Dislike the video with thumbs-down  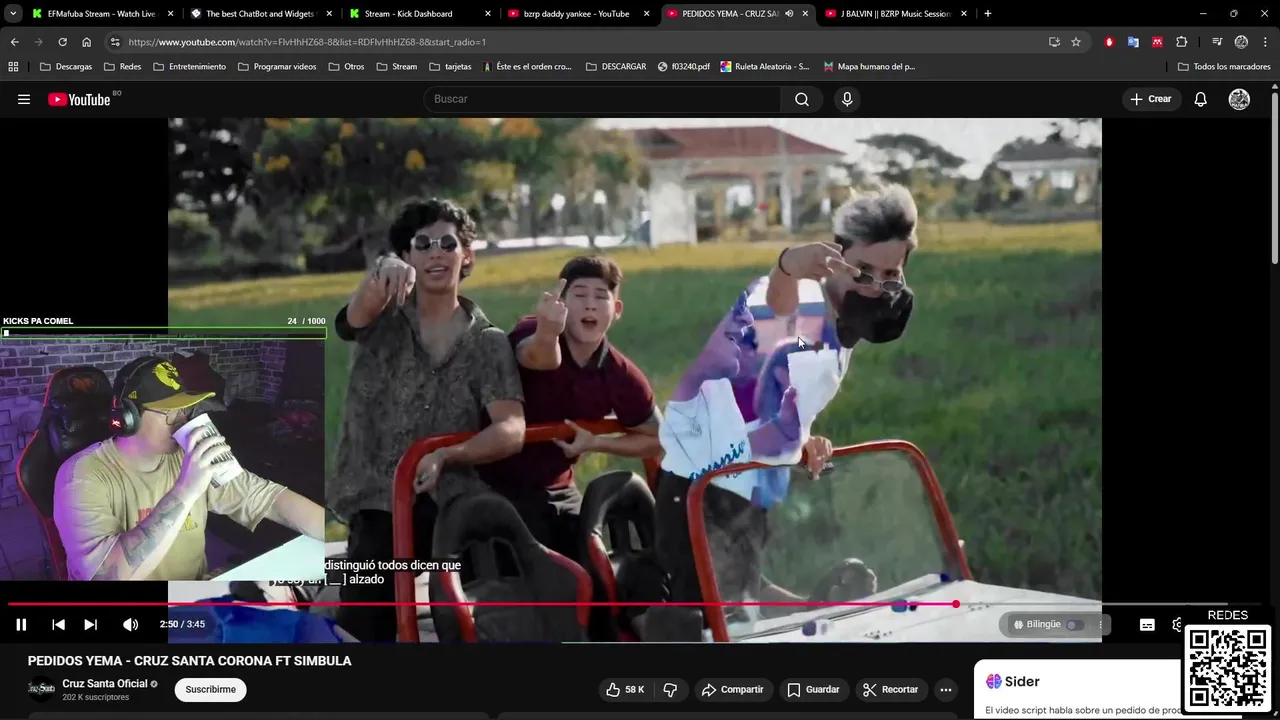point(670,689)
